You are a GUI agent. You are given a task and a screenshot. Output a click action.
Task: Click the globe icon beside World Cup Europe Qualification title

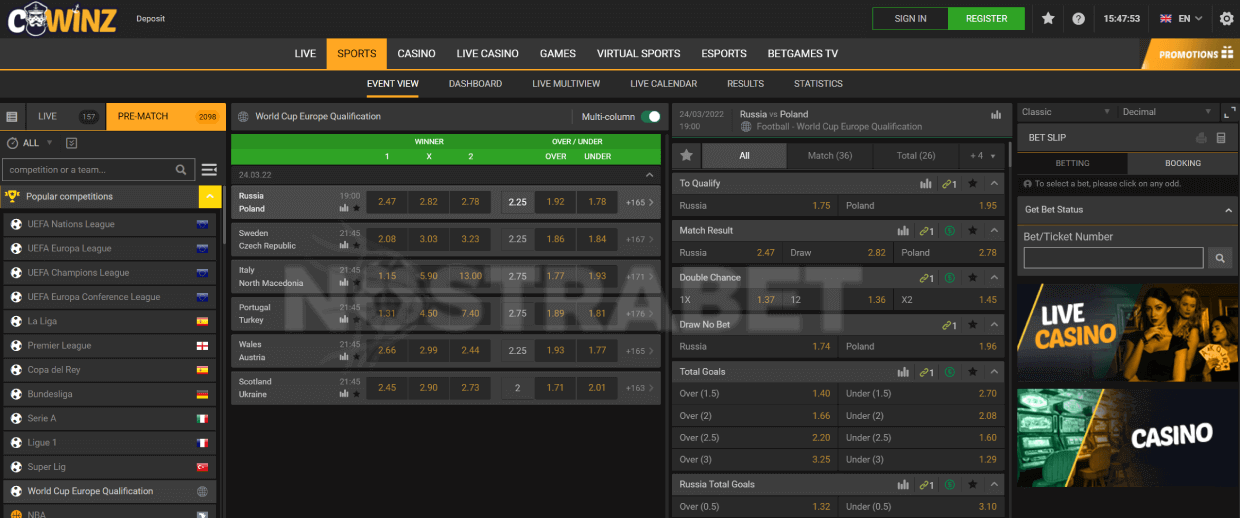pos(242,117)
